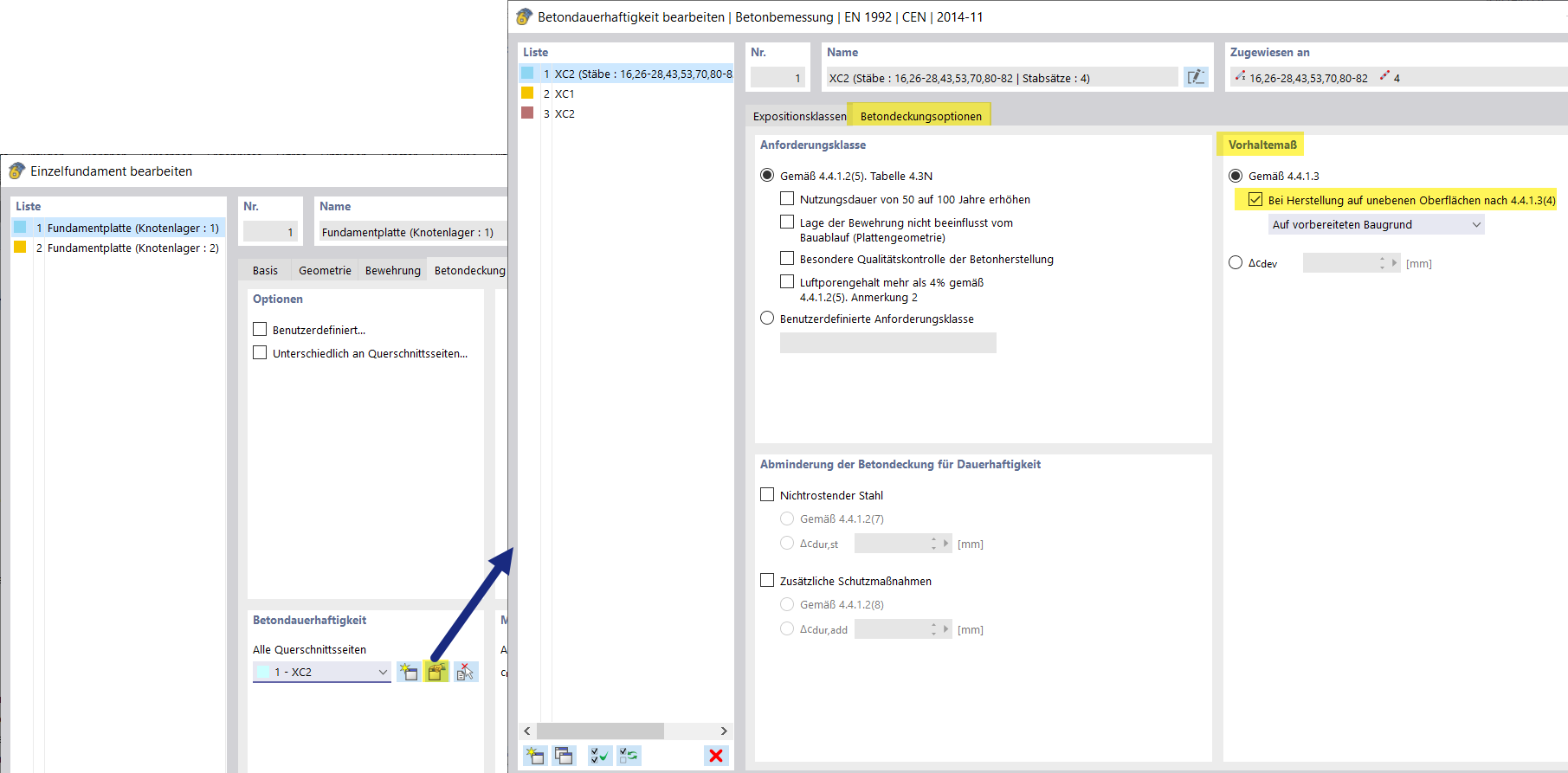The width and height of the screenshot is (1568, 773).
Task: Click the right scroll arrow of the durability list
Action: [724, 731]
